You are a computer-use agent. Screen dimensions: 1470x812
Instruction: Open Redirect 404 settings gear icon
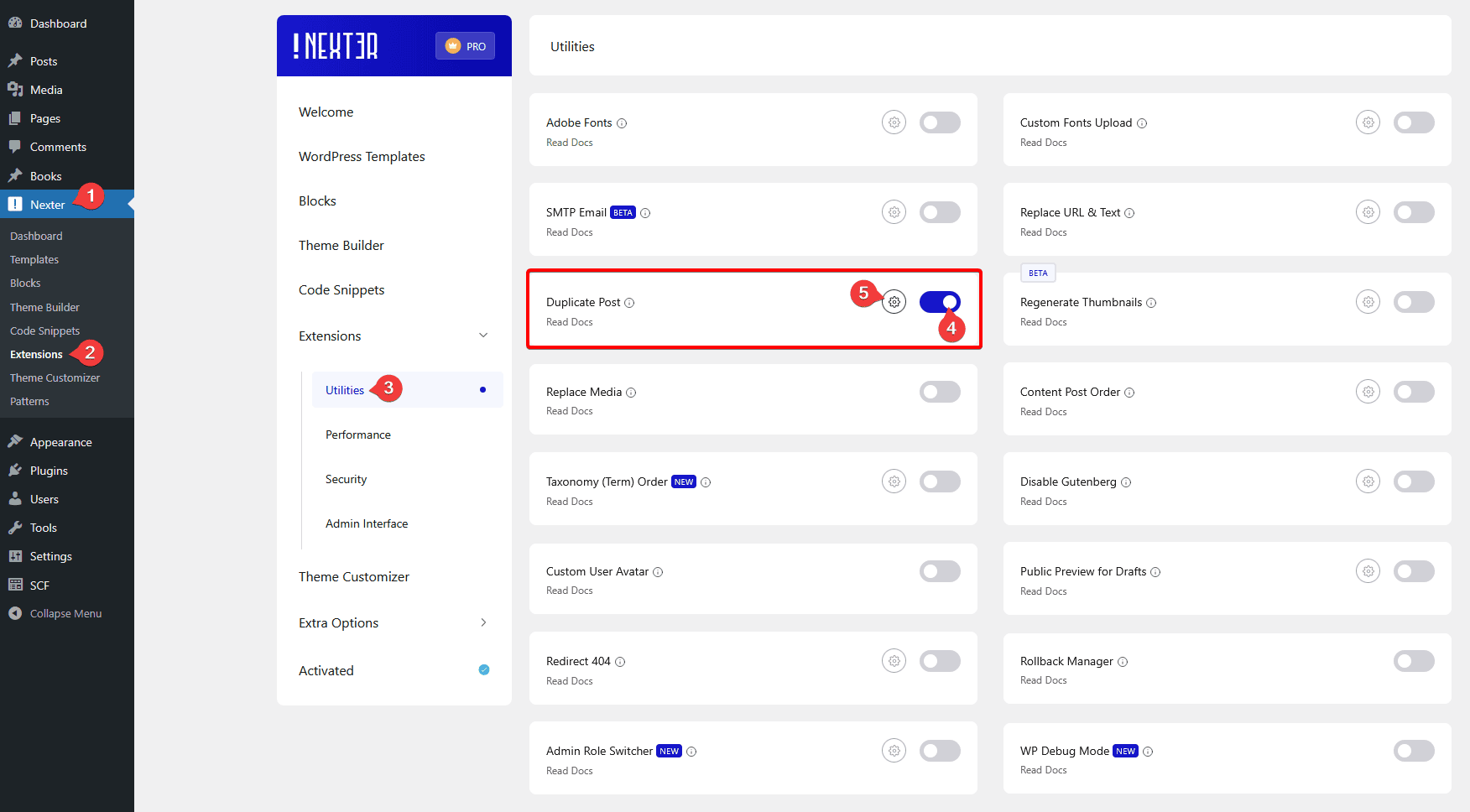pyautogui.click(x=894, y=661)
